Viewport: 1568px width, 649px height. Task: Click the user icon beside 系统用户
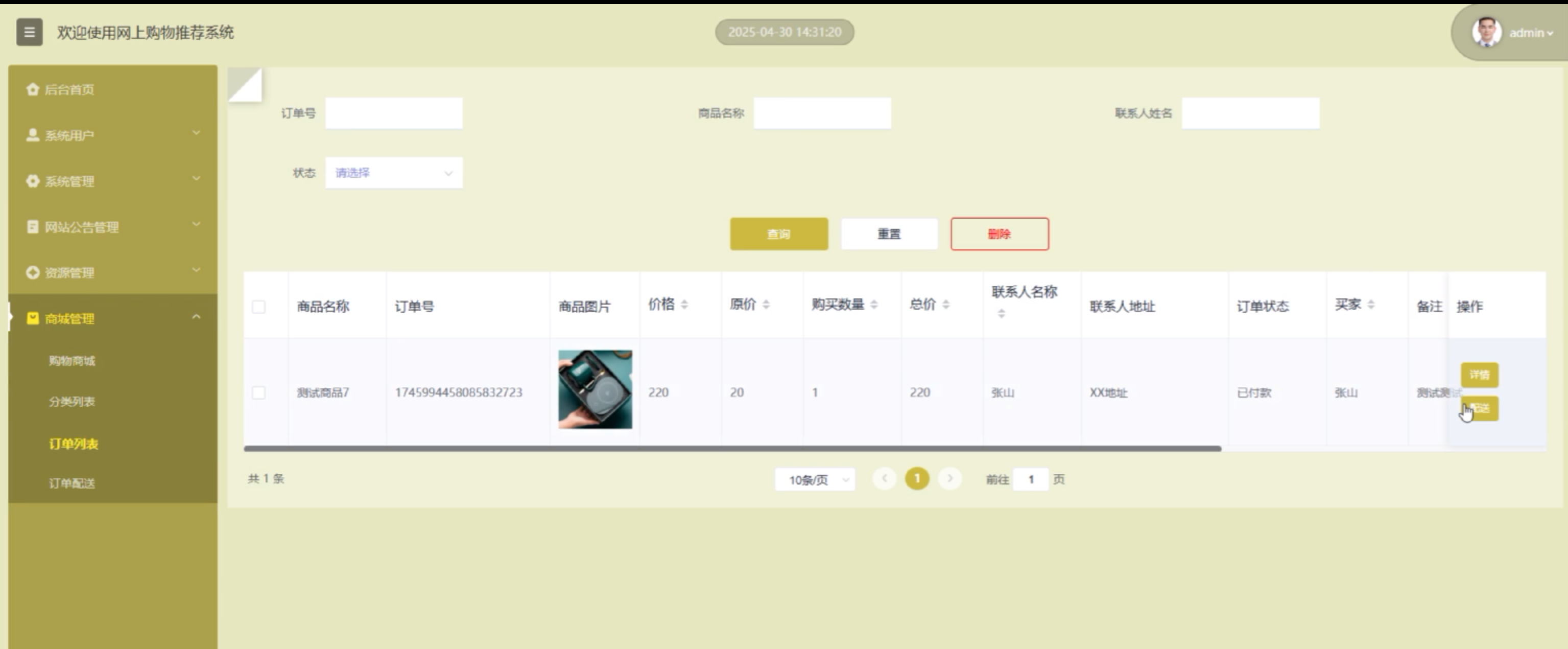[x=33, y=135]
